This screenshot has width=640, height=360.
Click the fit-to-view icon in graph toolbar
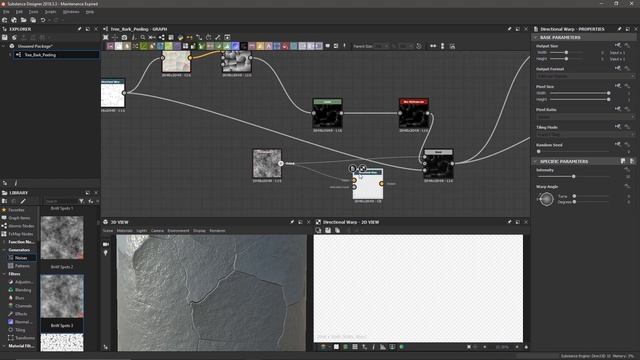(x=106, y=37)
